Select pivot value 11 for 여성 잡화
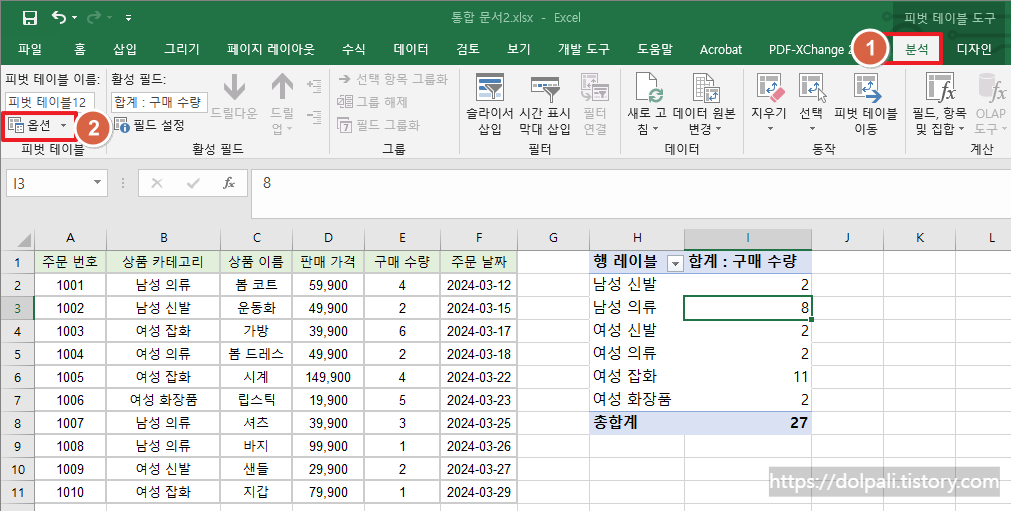Image resolution: width=1011 pixels, height=511 pixels. (748, 377)
